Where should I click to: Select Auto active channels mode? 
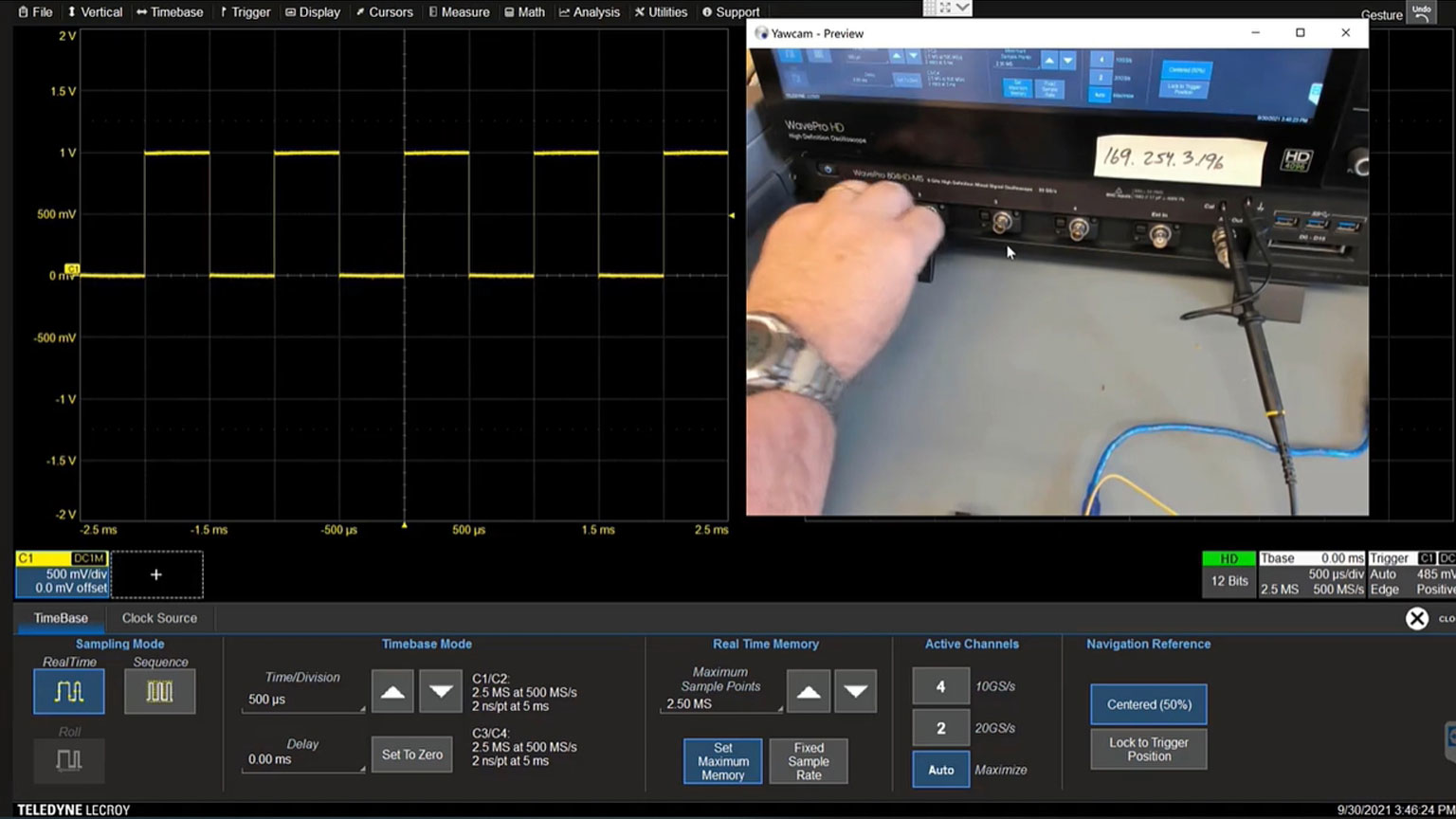(x=940, y=770)
